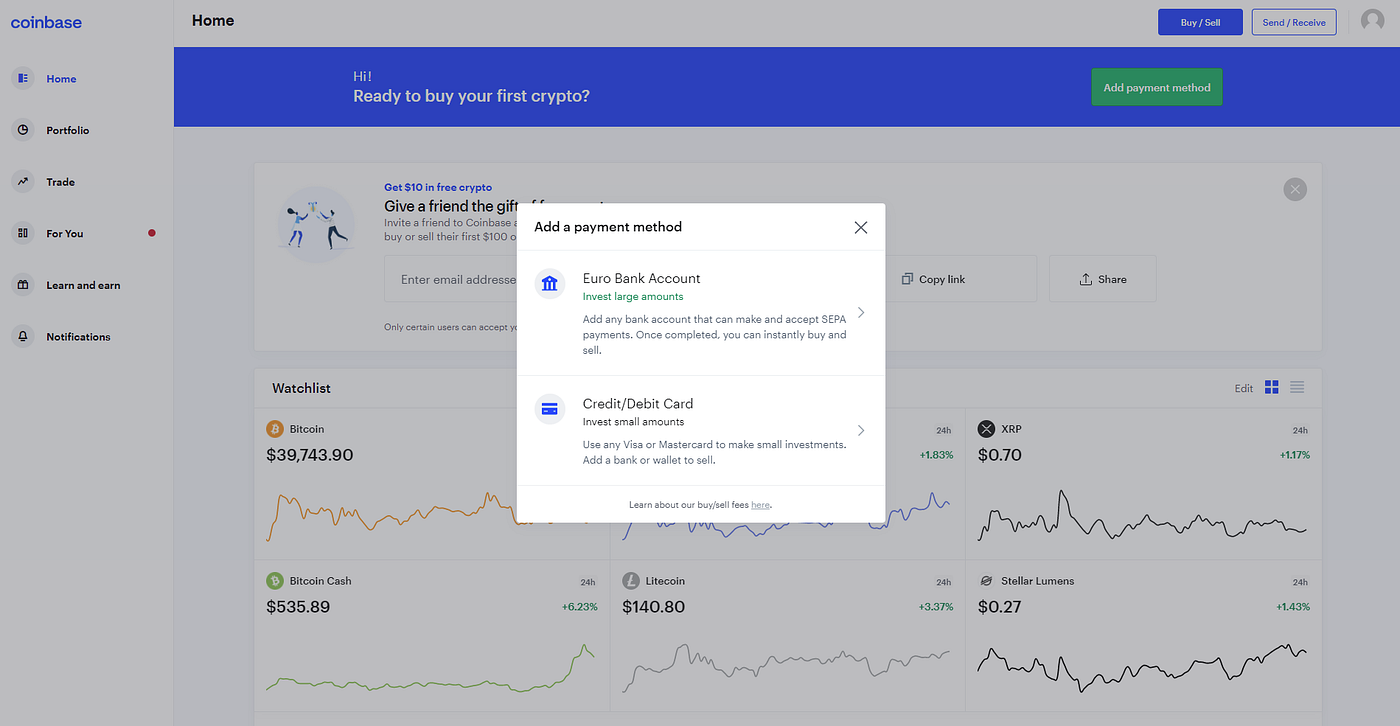Click the Litecoin +3.37% change

935,607
